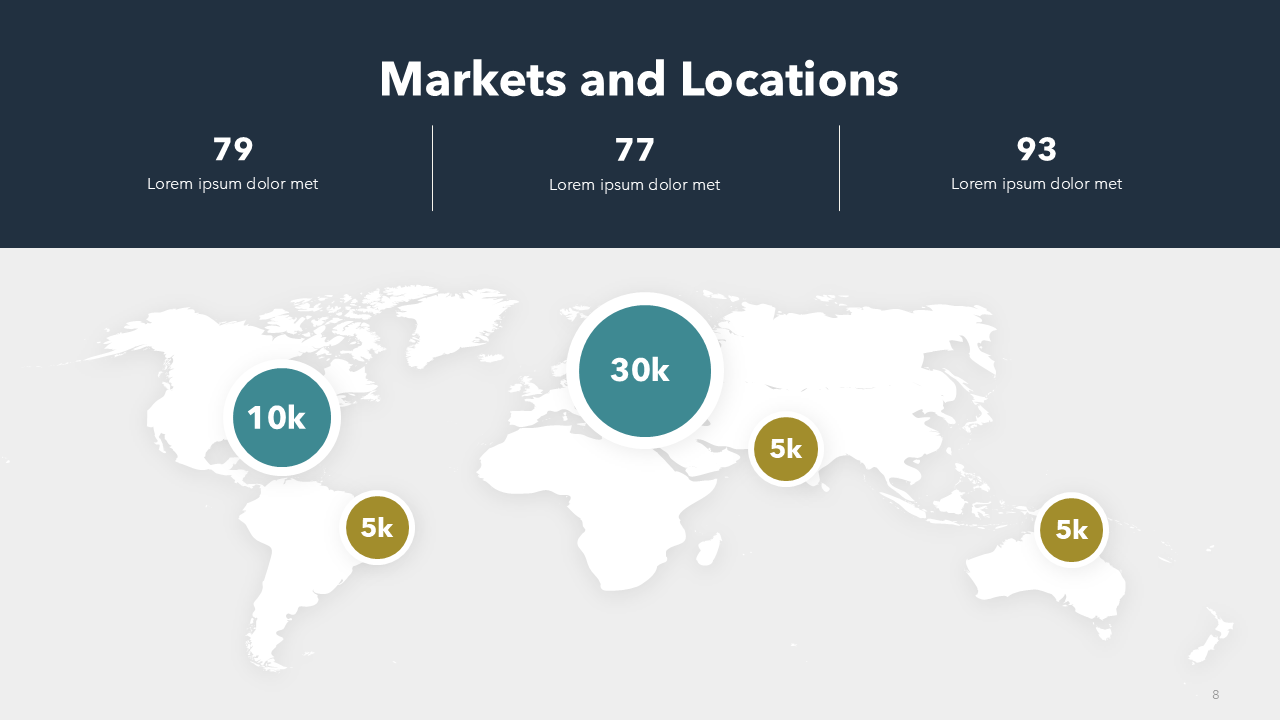Click the vertical divider between 79 and 77

pyautogui.click(x=432, y=168)
